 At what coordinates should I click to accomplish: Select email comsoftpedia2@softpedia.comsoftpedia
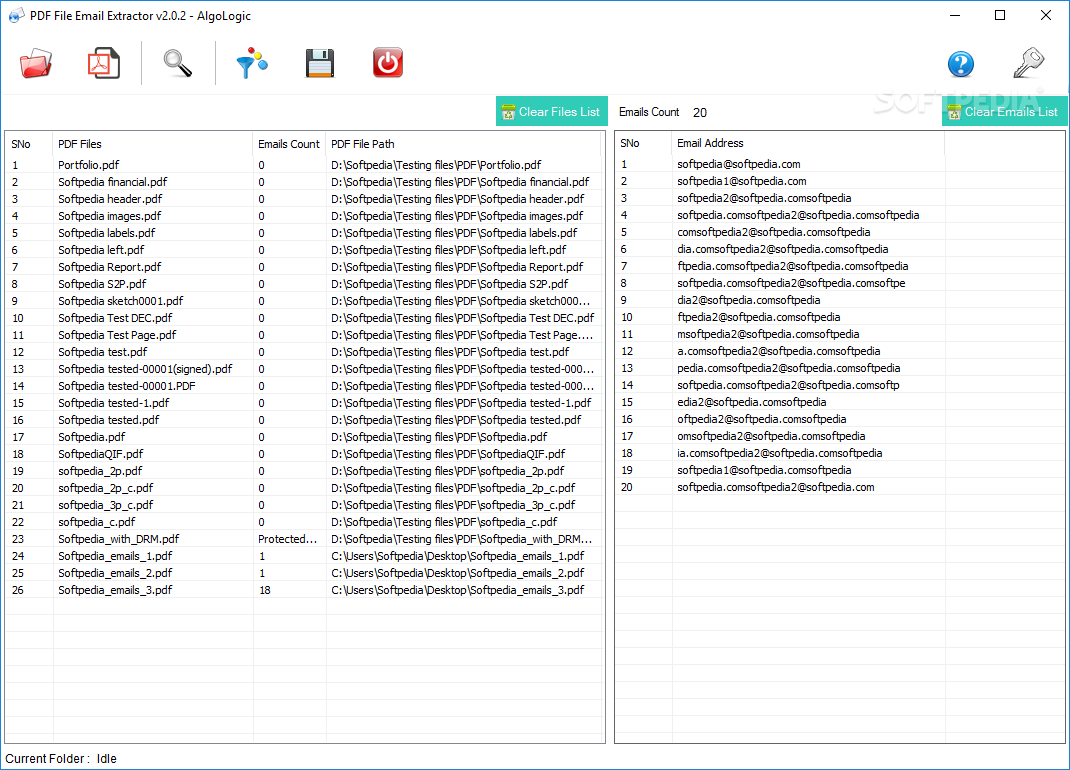[774, 233]
